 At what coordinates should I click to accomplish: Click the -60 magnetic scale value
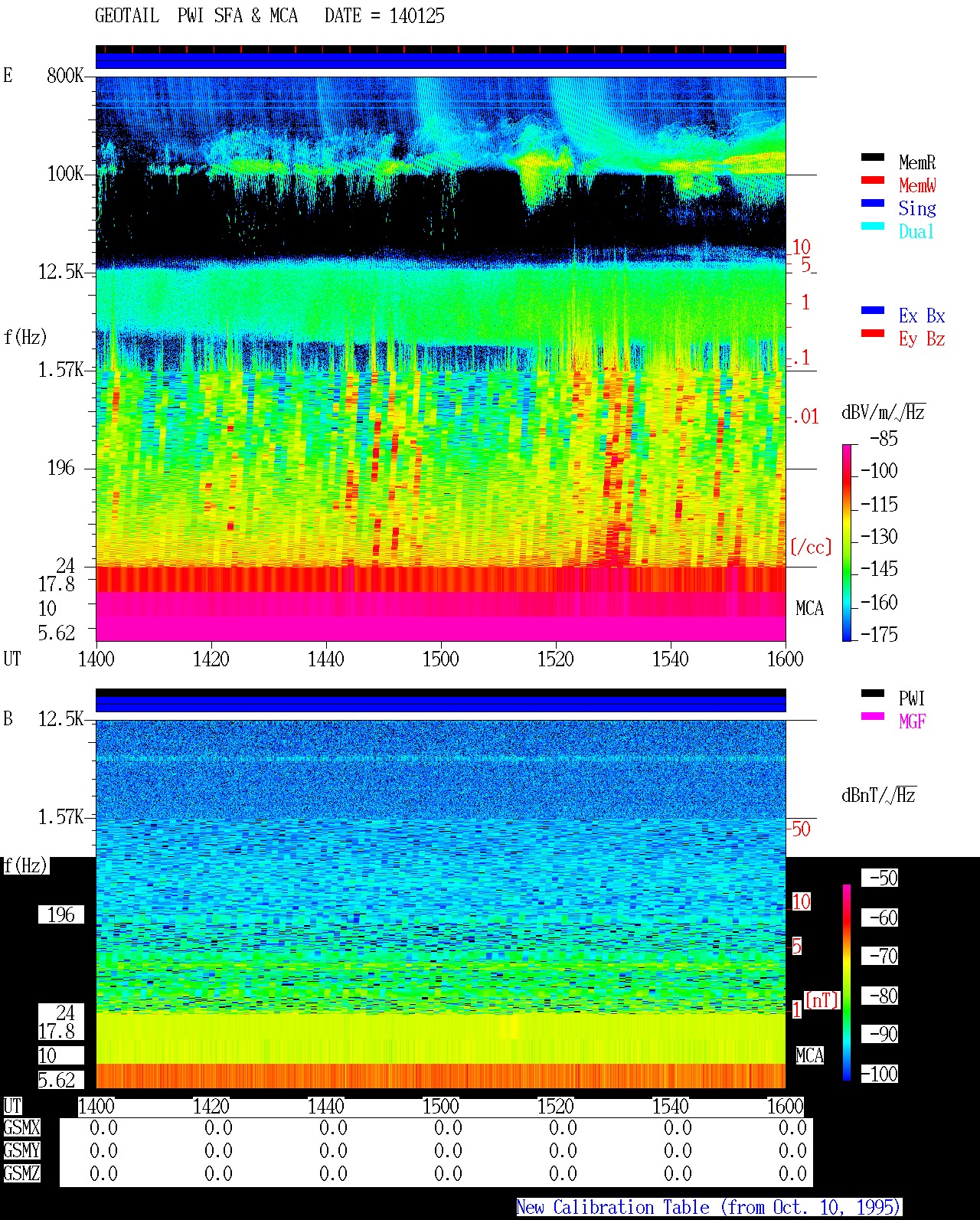(x=880, y=917)
